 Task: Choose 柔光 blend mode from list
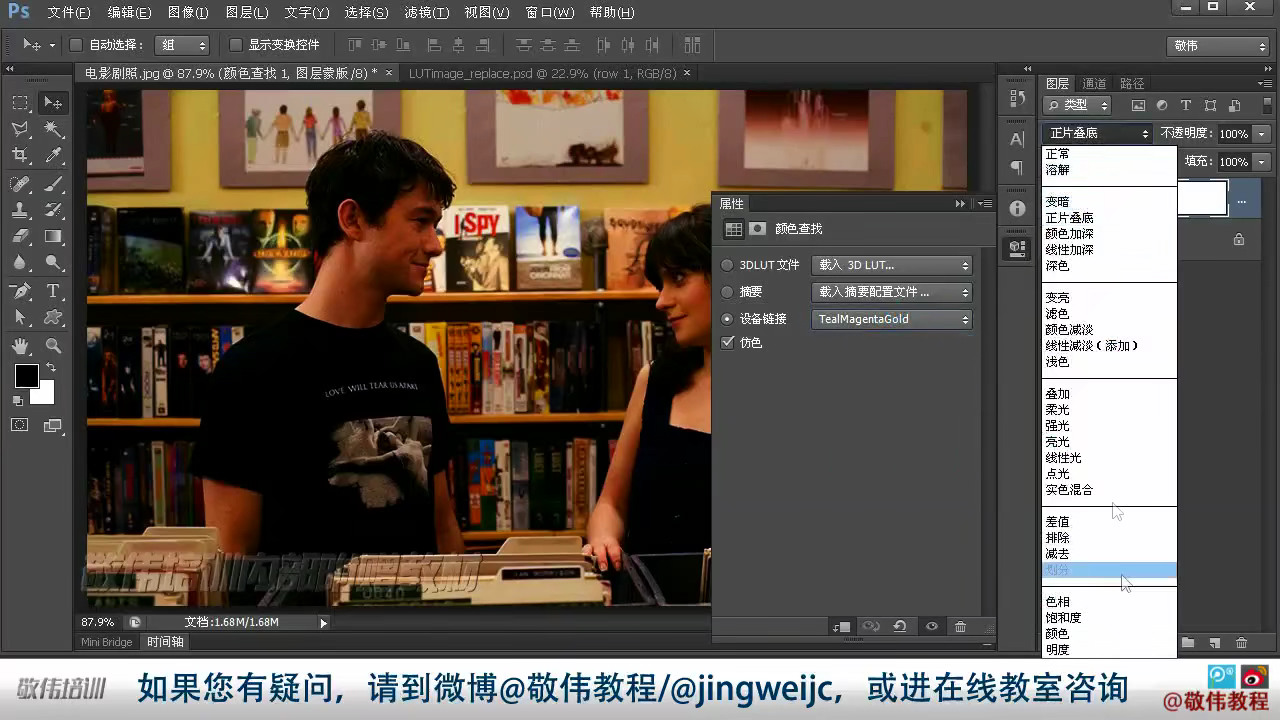(x=1058, y=410)
